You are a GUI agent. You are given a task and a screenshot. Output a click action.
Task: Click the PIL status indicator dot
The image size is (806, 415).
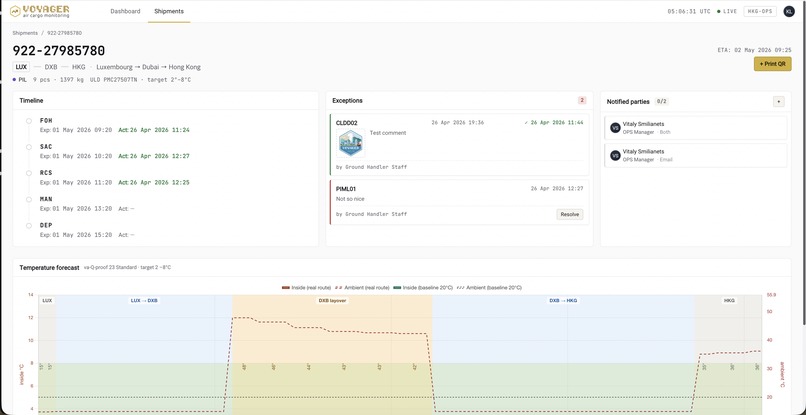(x=14, y=80)
